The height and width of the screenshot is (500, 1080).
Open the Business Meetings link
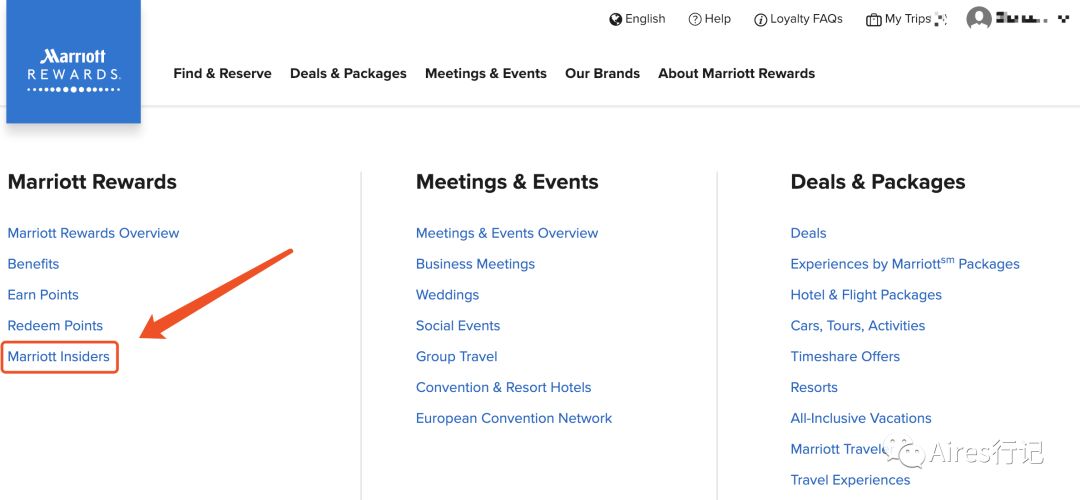(475, 264)
